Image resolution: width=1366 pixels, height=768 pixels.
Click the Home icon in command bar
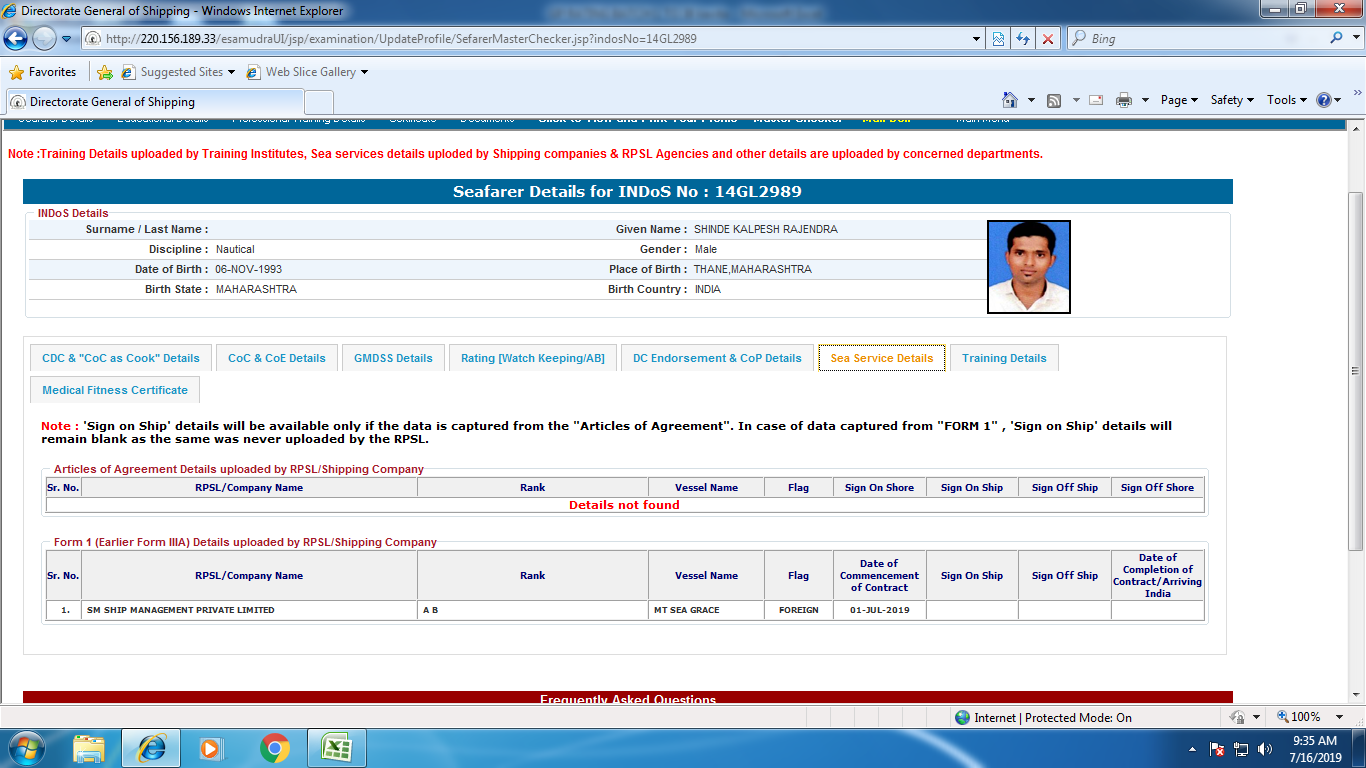point(1010,100)
